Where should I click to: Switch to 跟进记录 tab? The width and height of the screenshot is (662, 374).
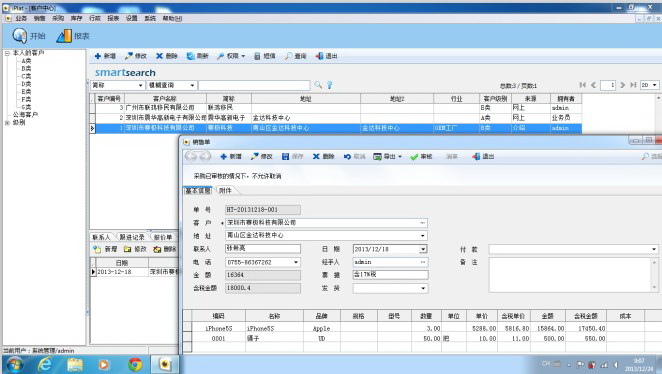click(x=132, y=237)
